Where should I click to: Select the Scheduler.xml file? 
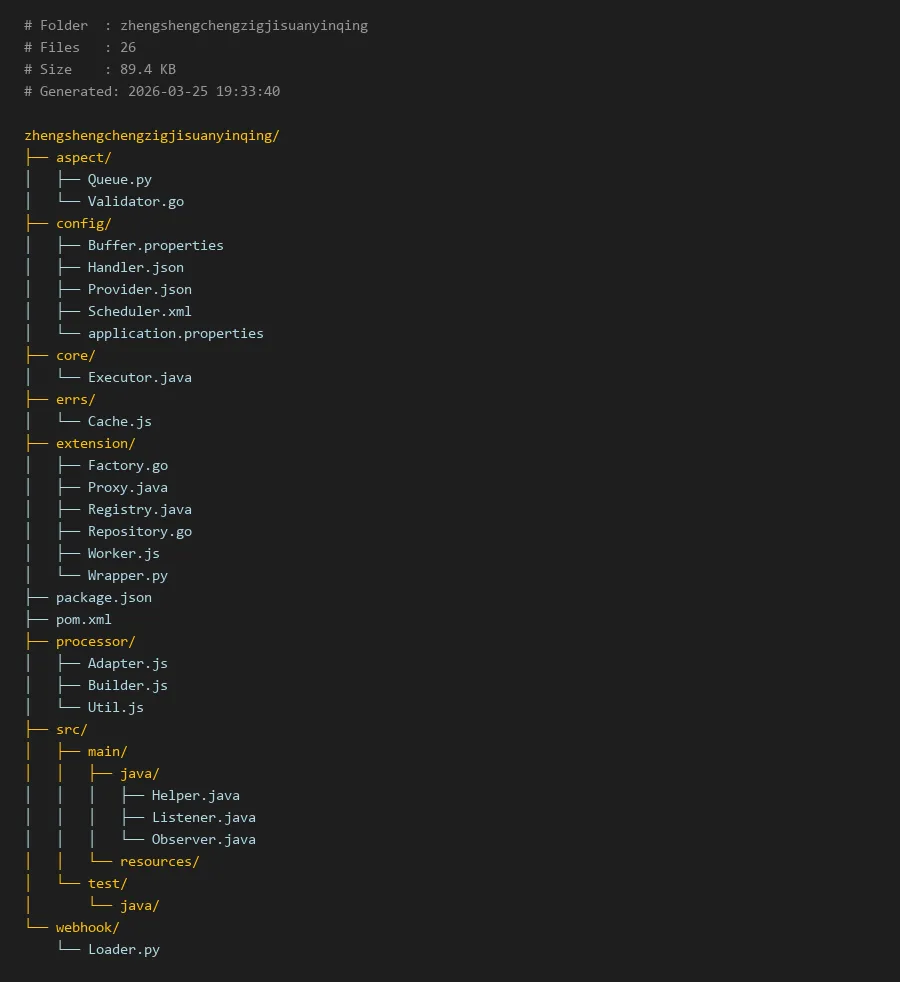click(x=139, y=311)
